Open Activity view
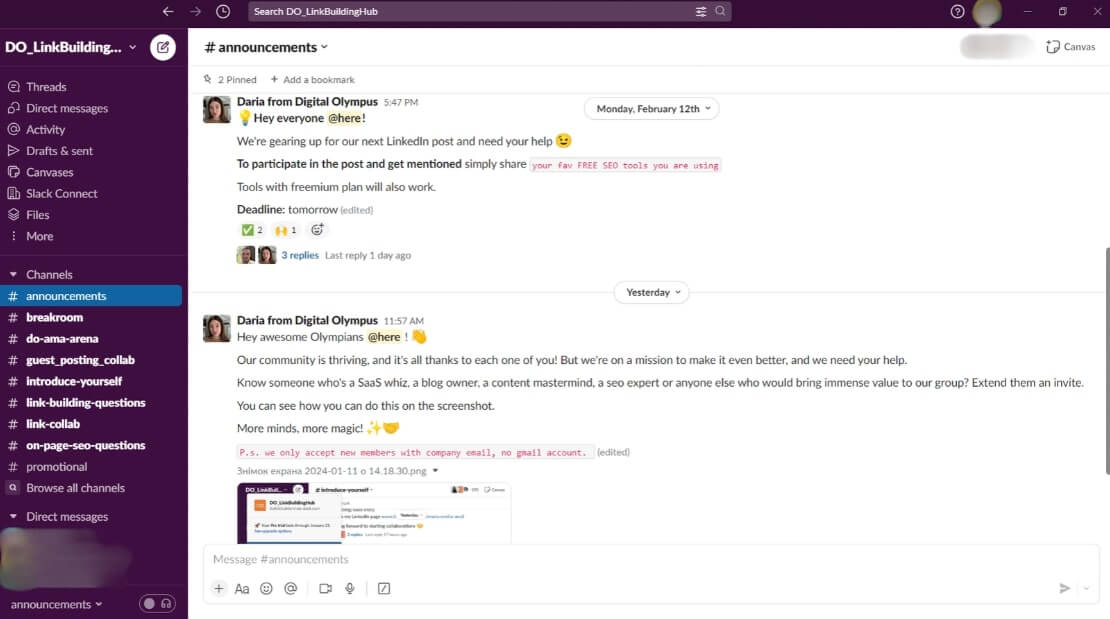The height and width of the screenshot is (619, 1110). [x=45, y=129]
